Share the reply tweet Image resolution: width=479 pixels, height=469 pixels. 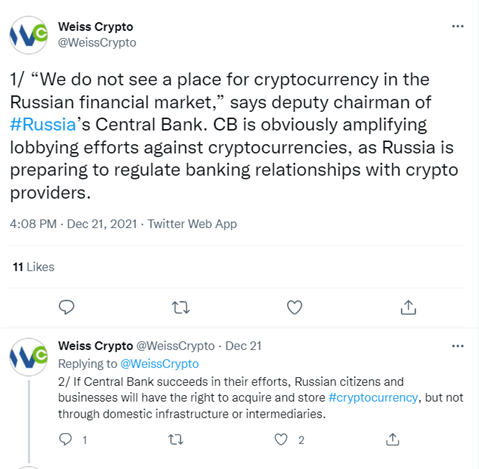coord(392,439)
